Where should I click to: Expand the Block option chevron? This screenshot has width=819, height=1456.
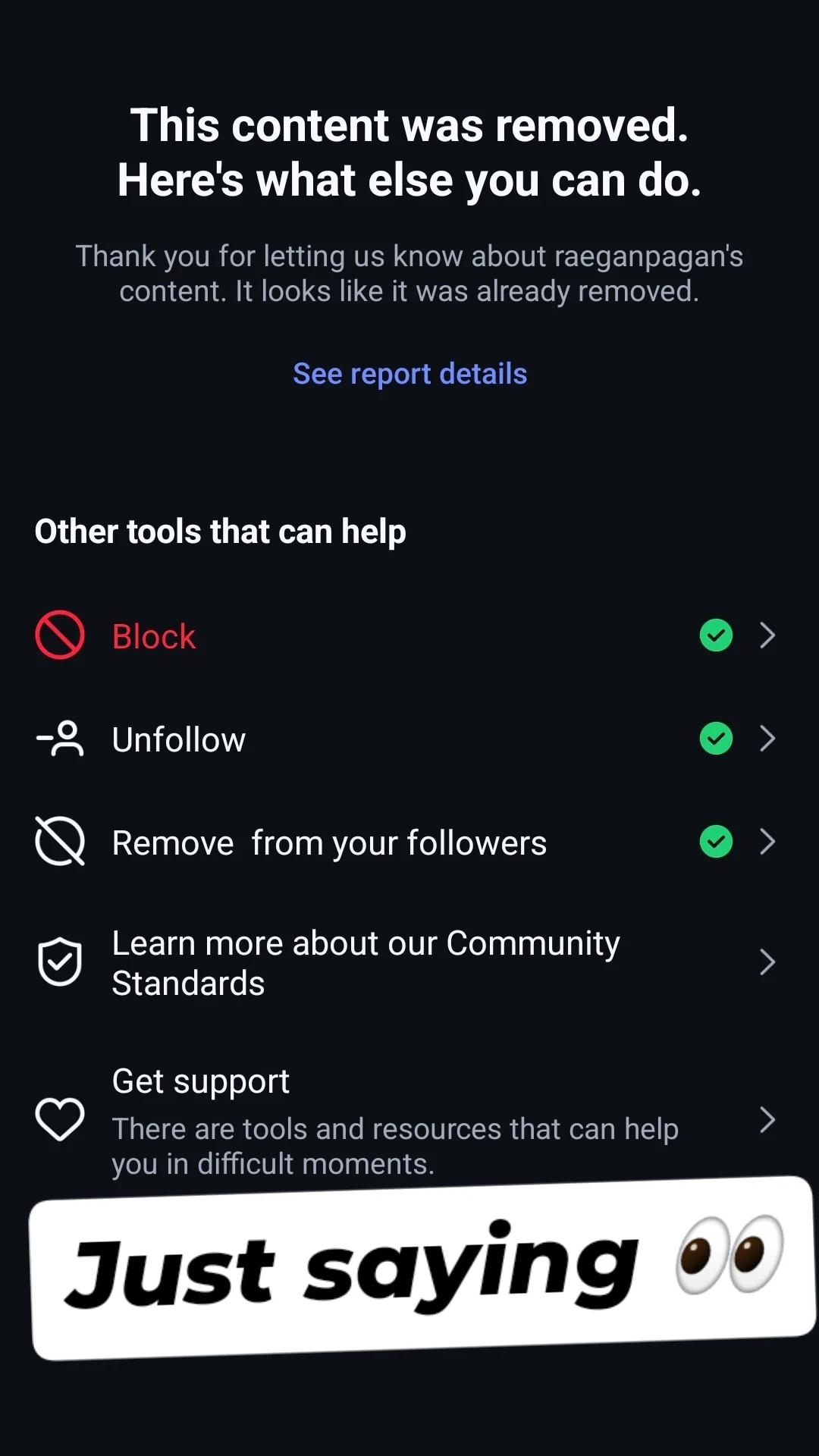(767, 635)
